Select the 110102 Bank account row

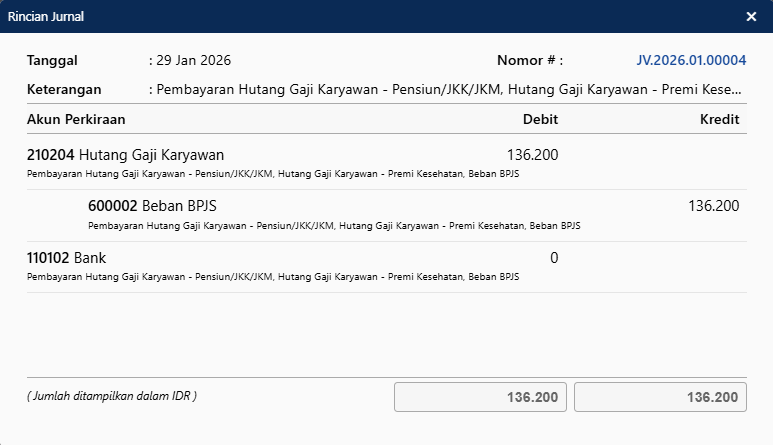[66, 258]
